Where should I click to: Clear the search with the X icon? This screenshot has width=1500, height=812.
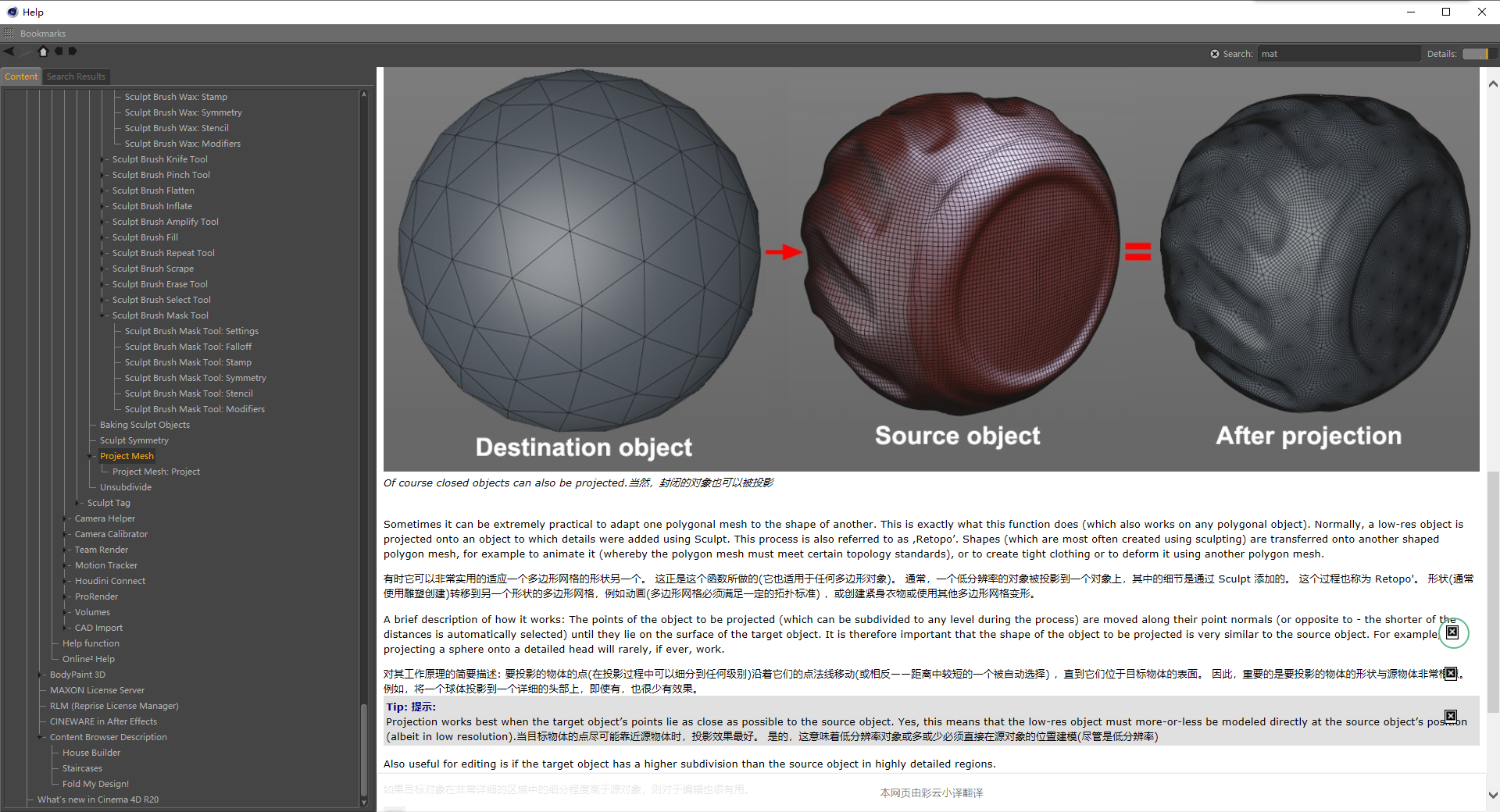tap(1215, 54)
